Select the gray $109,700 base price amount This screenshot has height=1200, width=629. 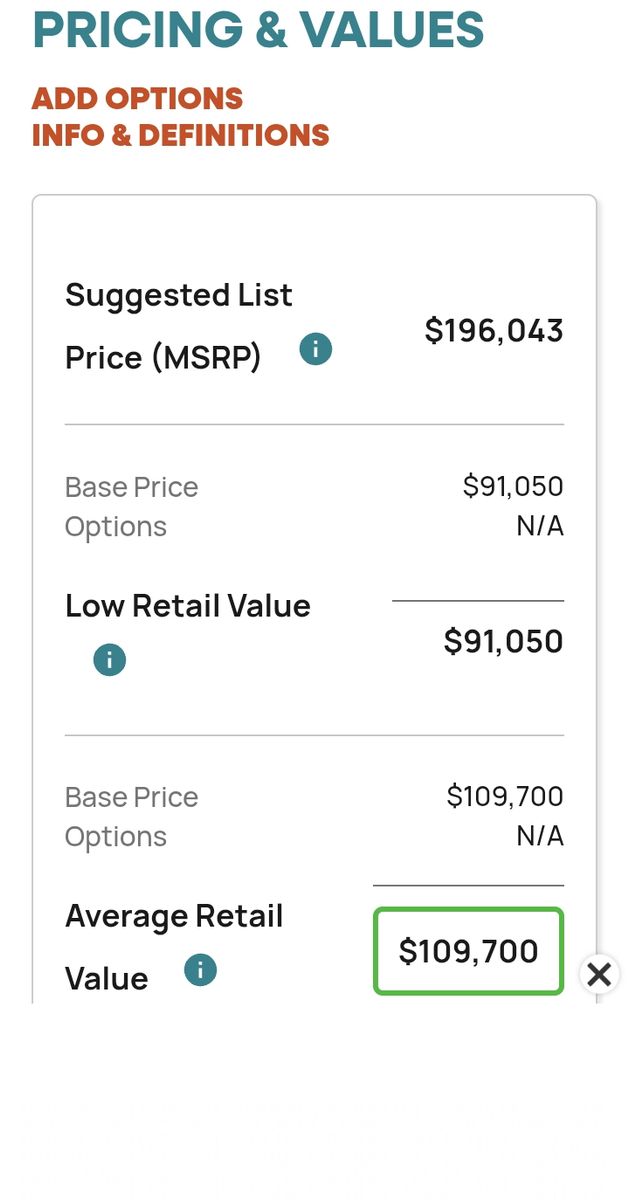(x=505, y=797)
